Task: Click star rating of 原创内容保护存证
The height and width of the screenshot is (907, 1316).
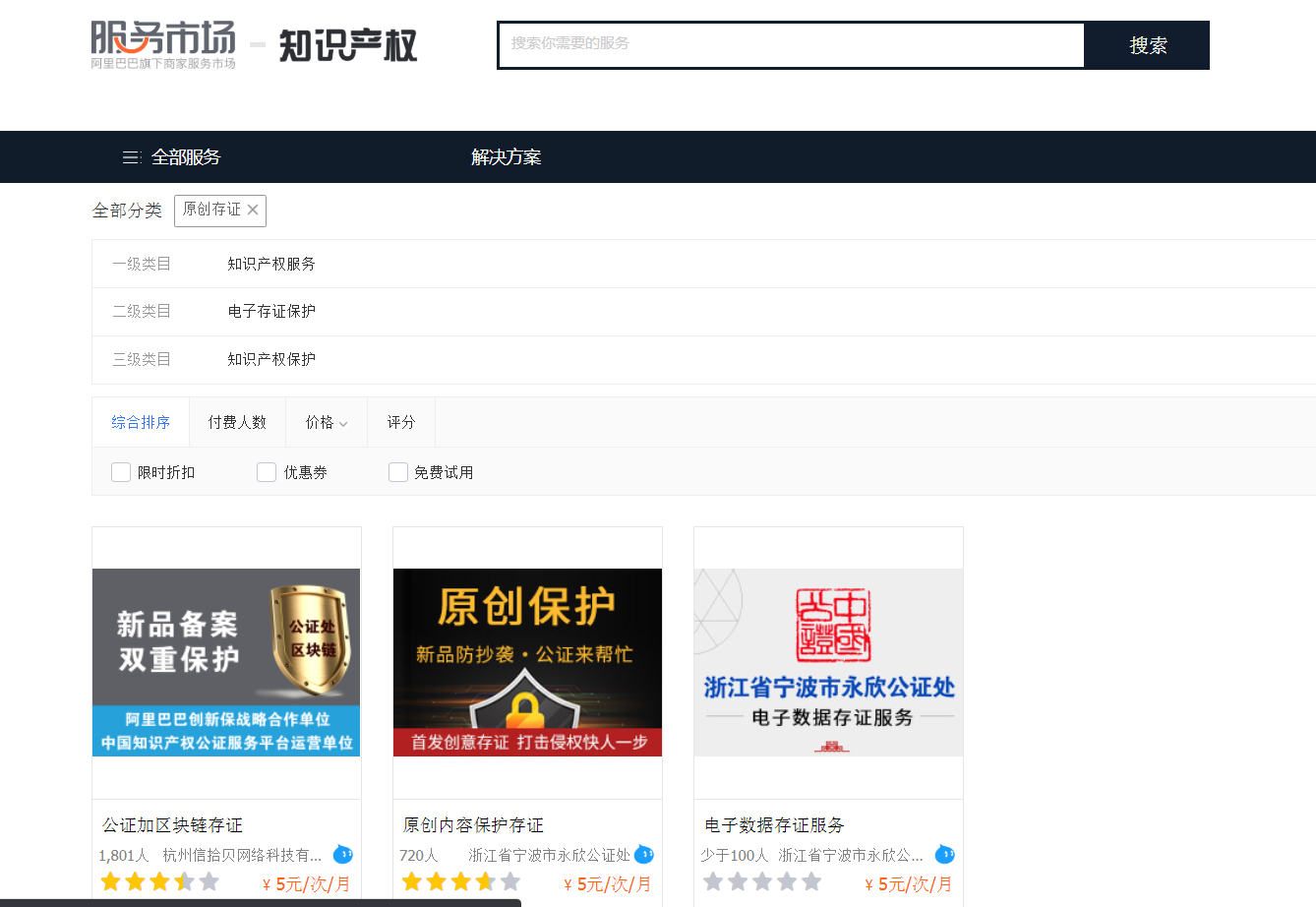Action: [460, 881]
